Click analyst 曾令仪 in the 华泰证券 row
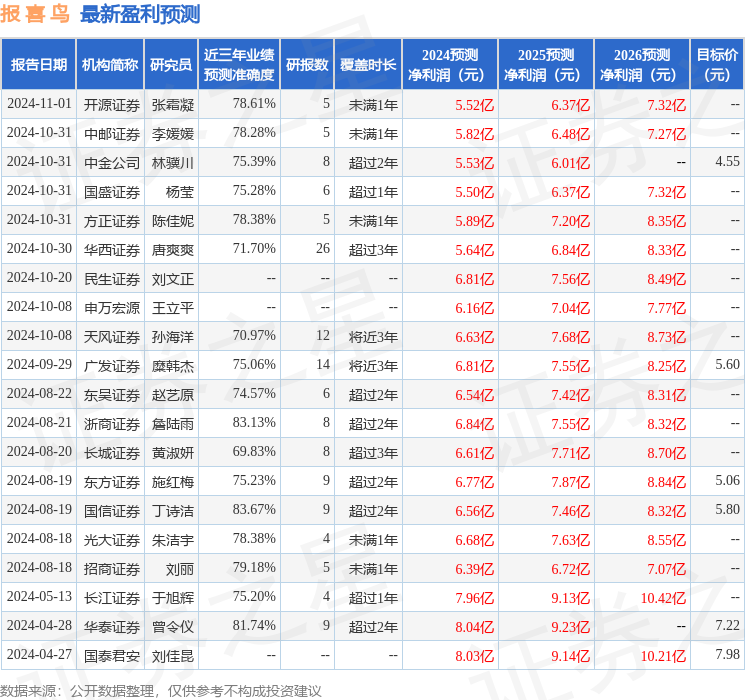 point(172,627)
